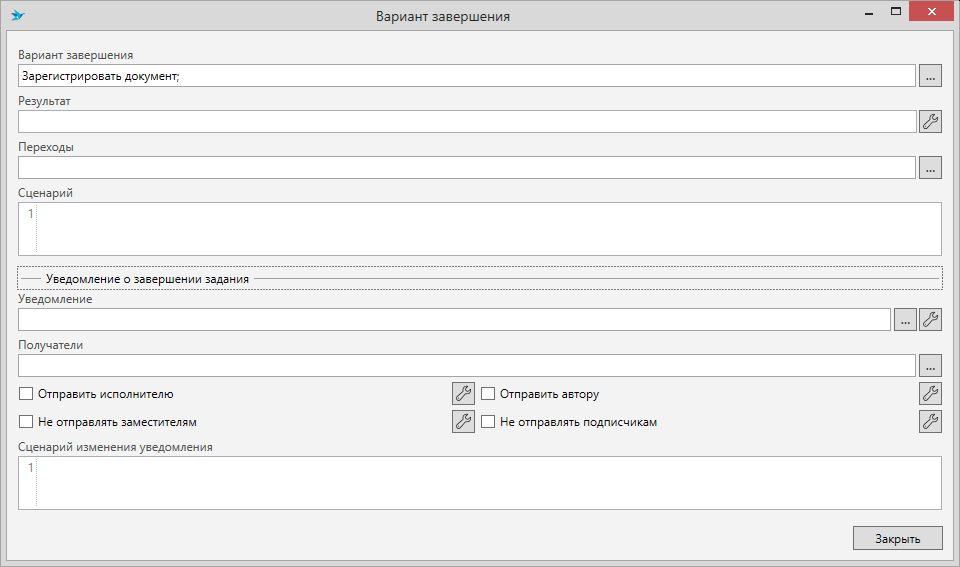Tick the Не отправлять подписчикам checkbox
This screenshot has width=960, height=567.
click(489, 422)
